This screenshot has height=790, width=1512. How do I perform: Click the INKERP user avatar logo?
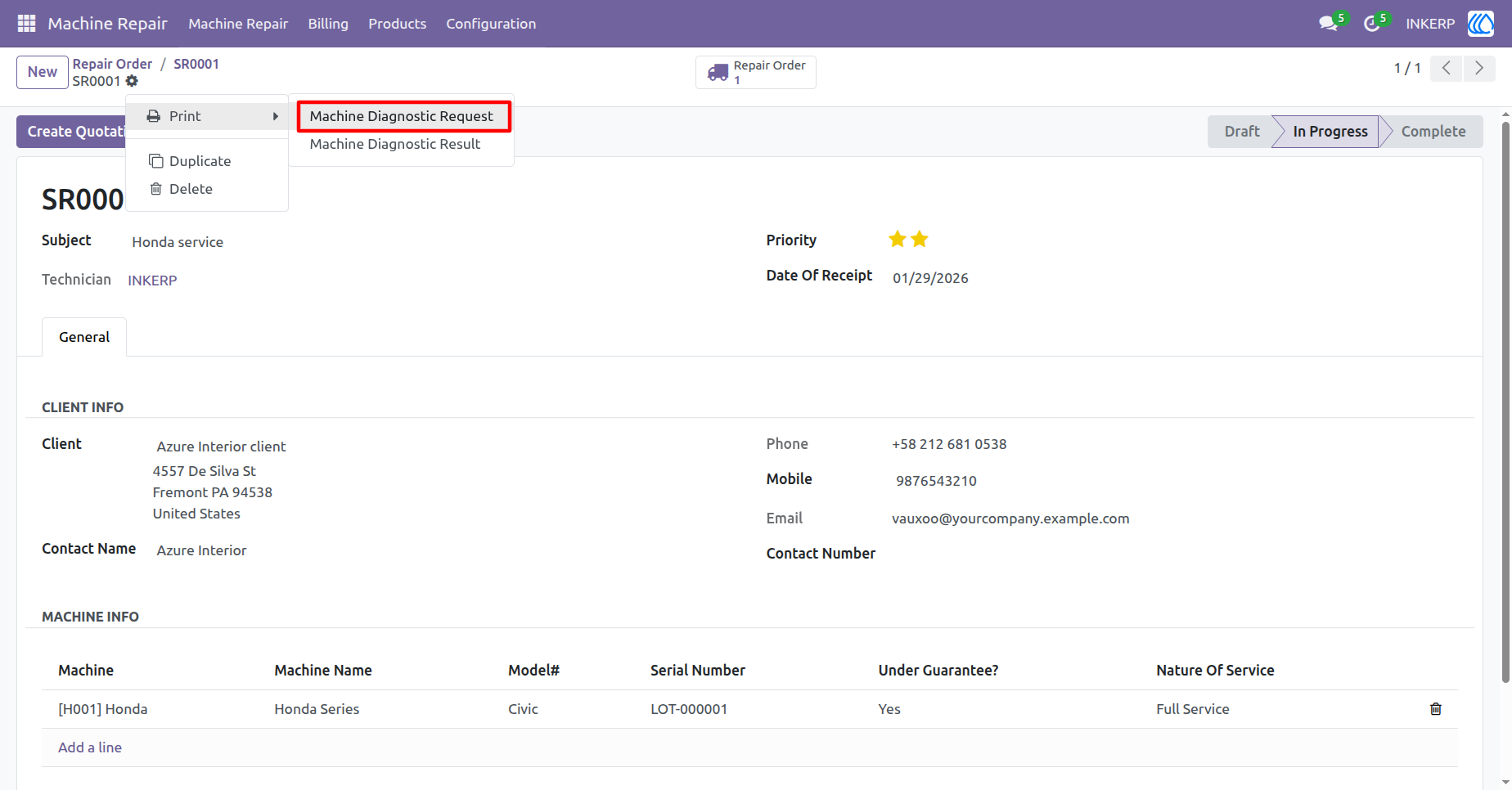[1480, 24]
